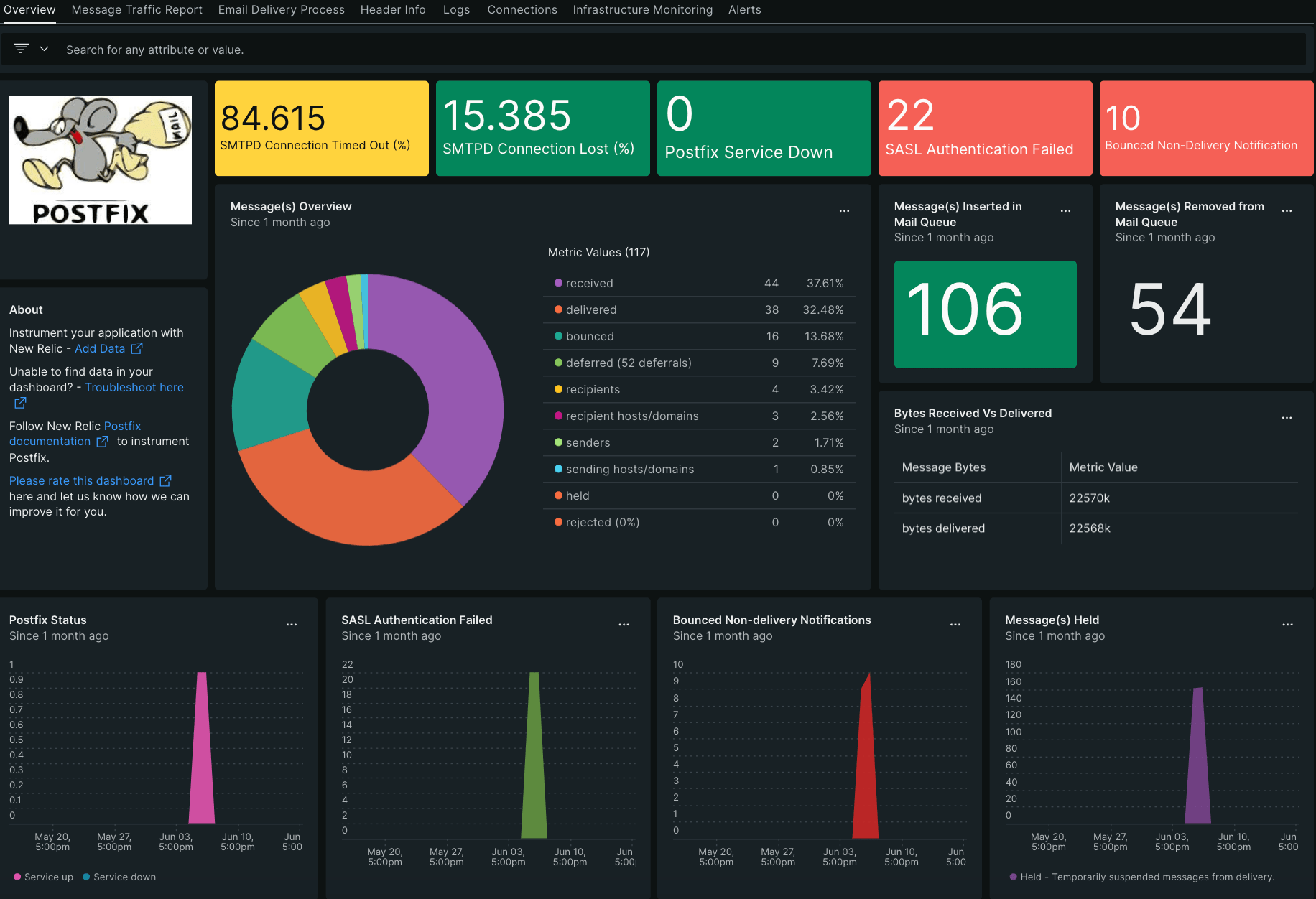Toggle 'Service up' series in Postfix Status
Image resolution: width=1316 pixels, height=899 pixels.
click(43, 877)
